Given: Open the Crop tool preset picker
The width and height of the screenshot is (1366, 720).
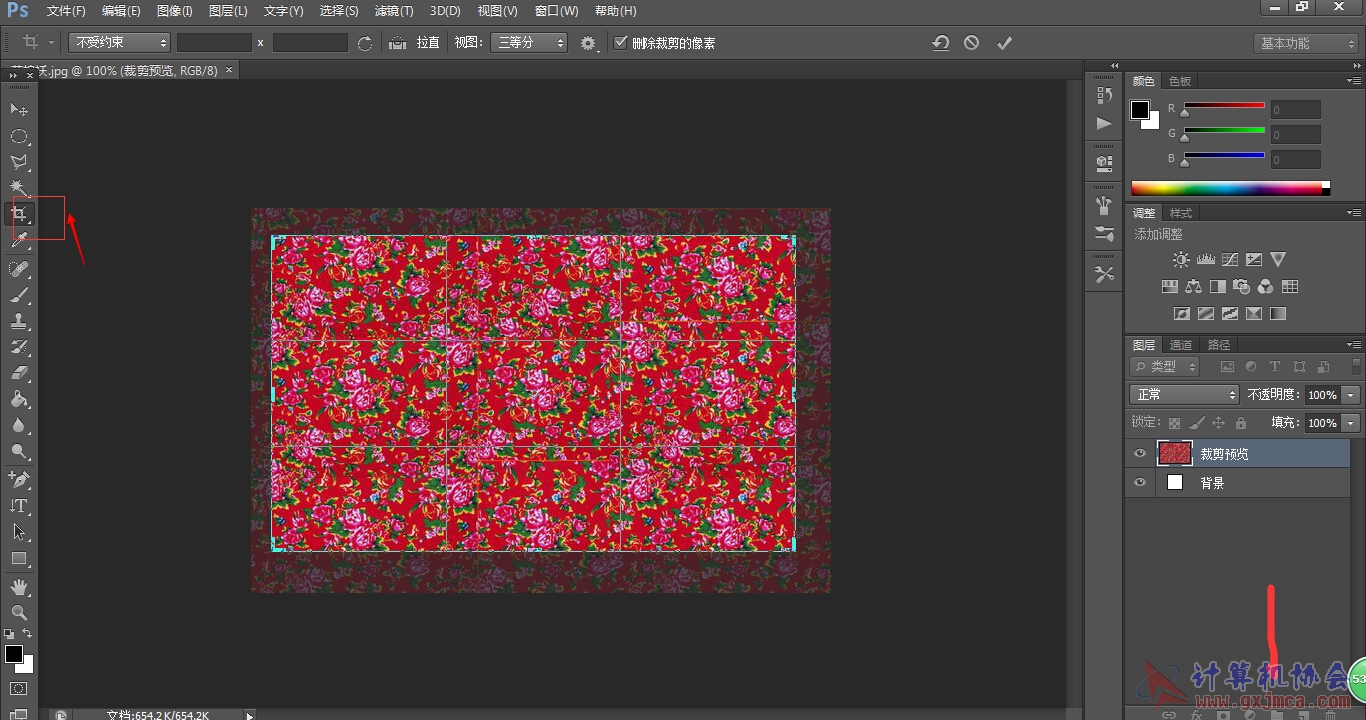Looking at the screenshot, I should 37,43.
